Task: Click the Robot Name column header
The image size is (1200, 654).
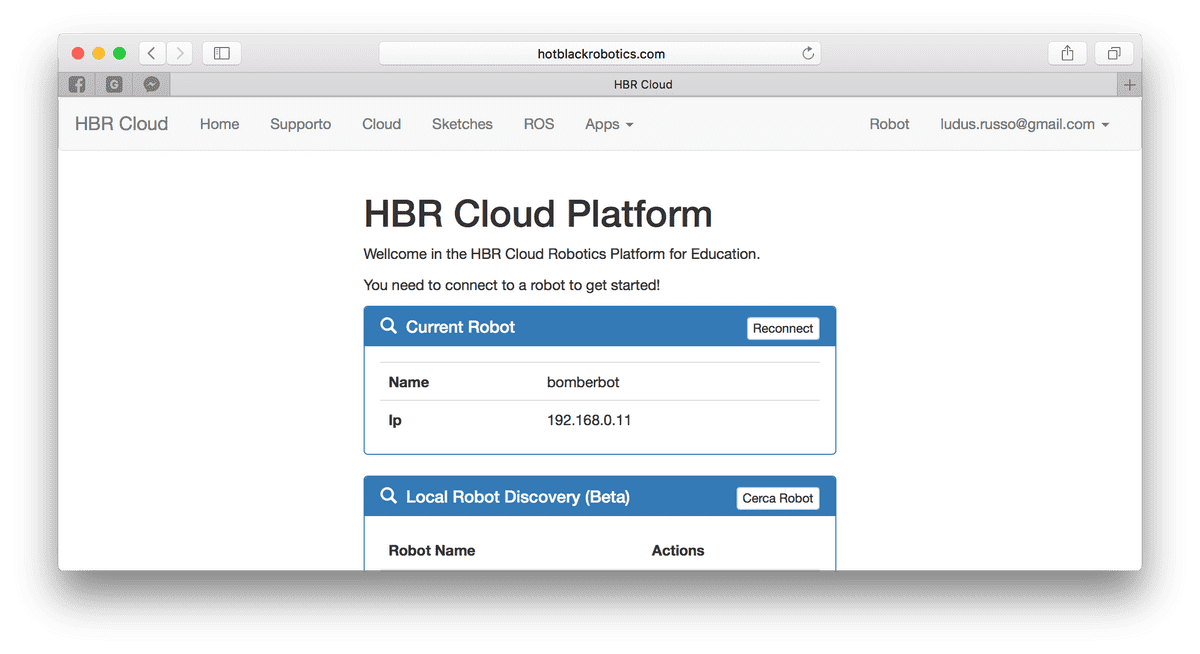Action: 432,550
